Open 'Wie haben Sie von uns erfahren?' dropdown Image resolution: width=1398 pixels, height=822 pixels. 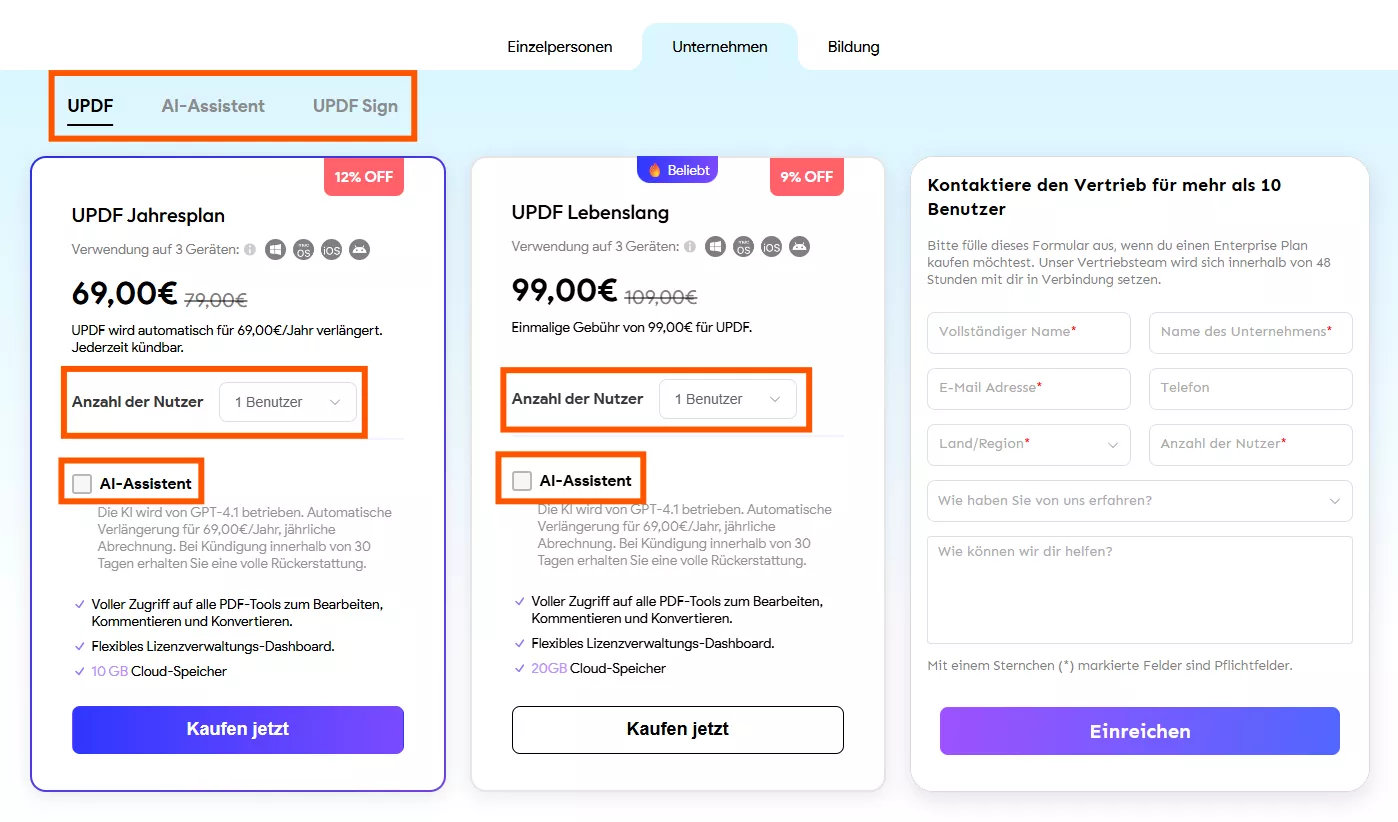1139,501
